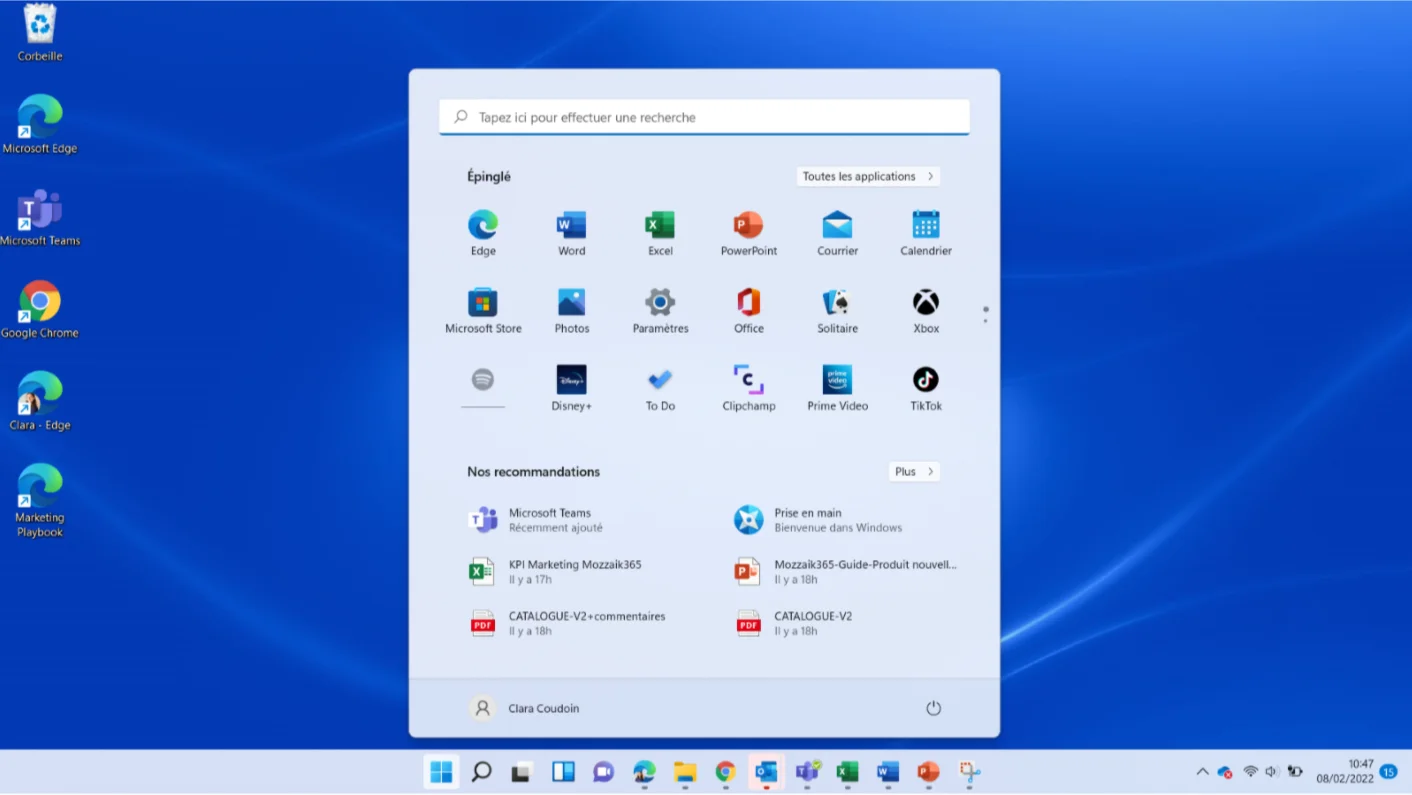Select the Google Chrome desktop shortcut
Image resolution: width=1412 pixels, height=795 pixels.
click(40, 310)
